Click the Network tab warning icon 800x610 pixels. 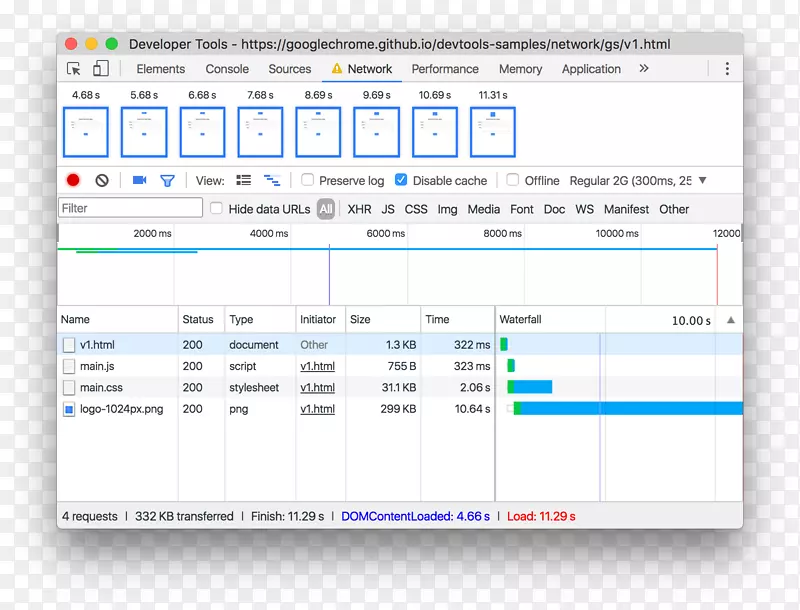pos(337,68)
